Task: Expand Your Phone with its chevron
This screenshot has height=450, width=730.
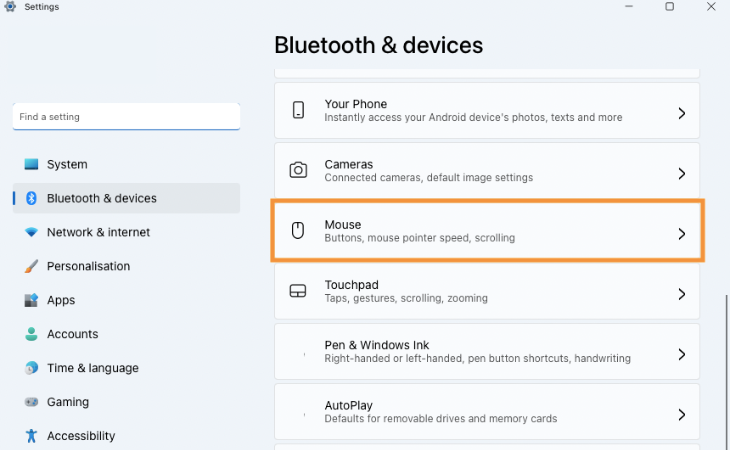Action: pyautogui.click(x=682, y=113)
